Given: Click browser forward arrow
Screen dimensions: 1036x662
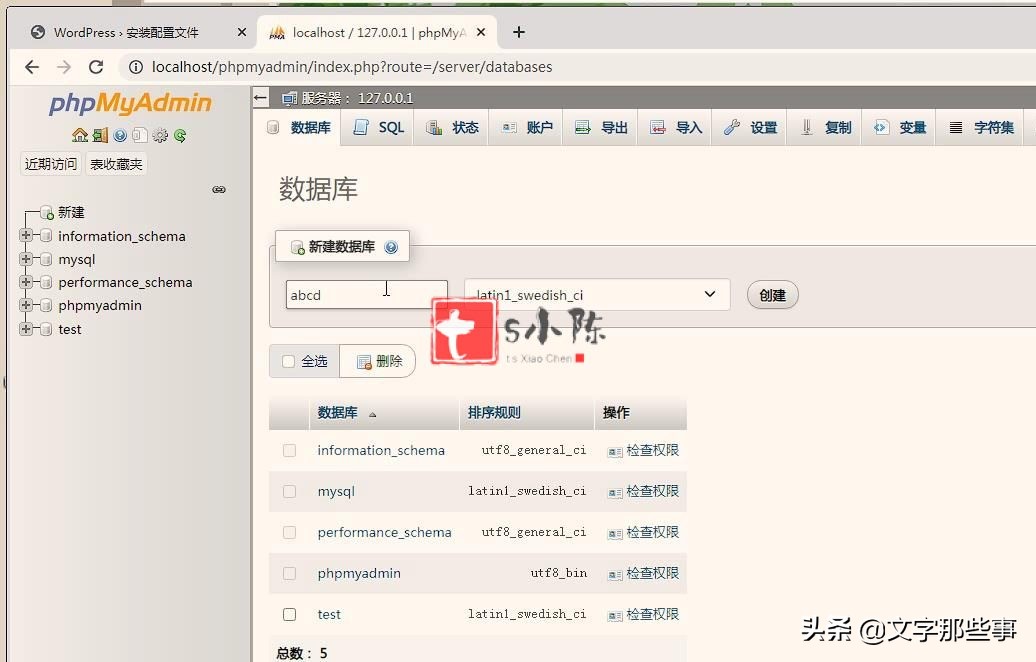Looking at the screenshot, I should 64,67.
